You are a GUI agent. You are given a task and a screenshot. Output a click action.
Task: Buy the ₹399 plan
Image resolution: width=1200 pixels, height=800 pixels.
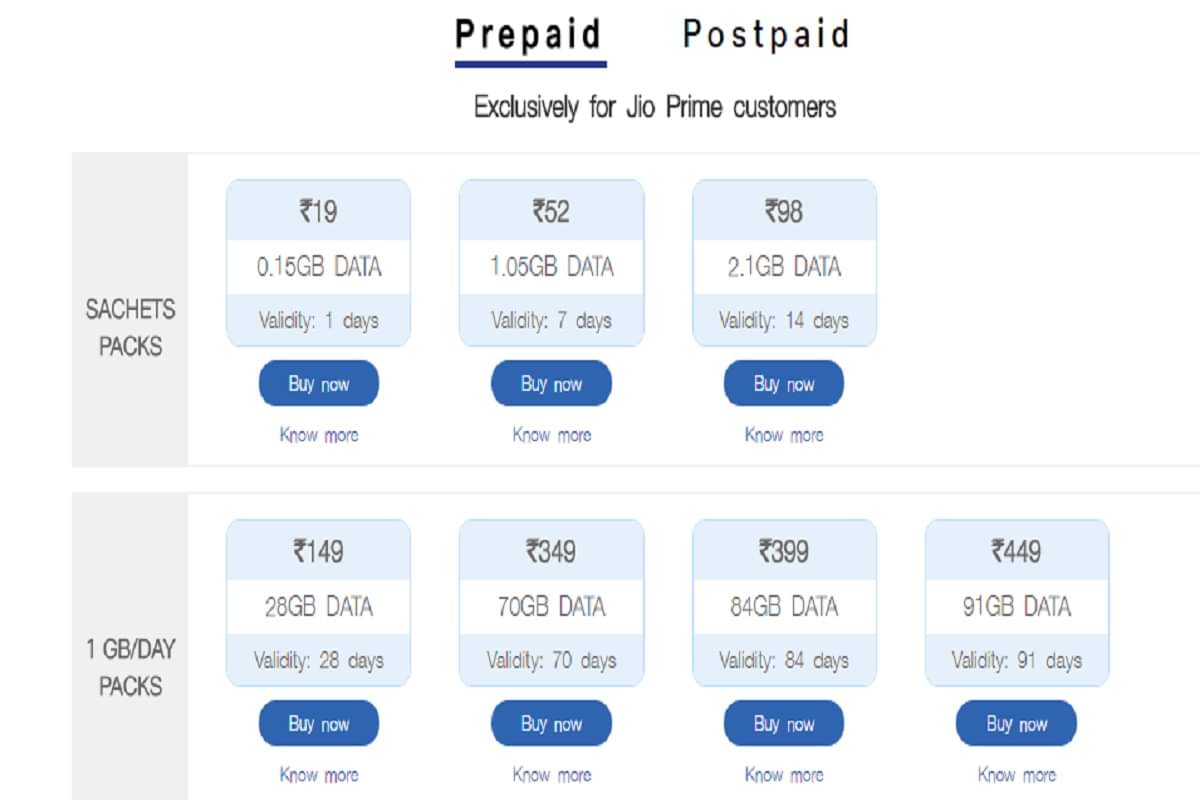[784, 723]
